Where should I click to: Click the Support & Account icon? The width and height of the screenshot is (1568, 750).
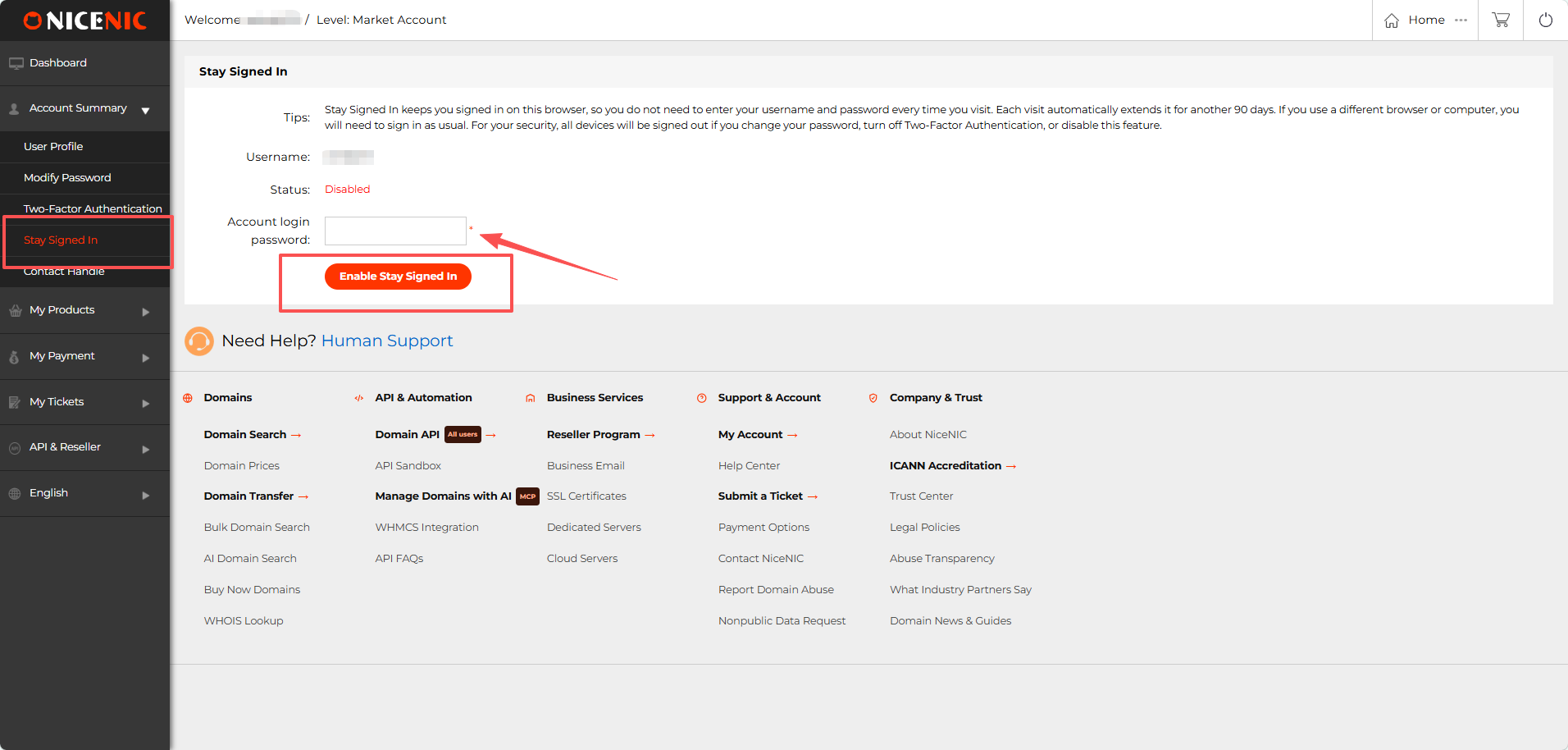click(x=702, y=398)
